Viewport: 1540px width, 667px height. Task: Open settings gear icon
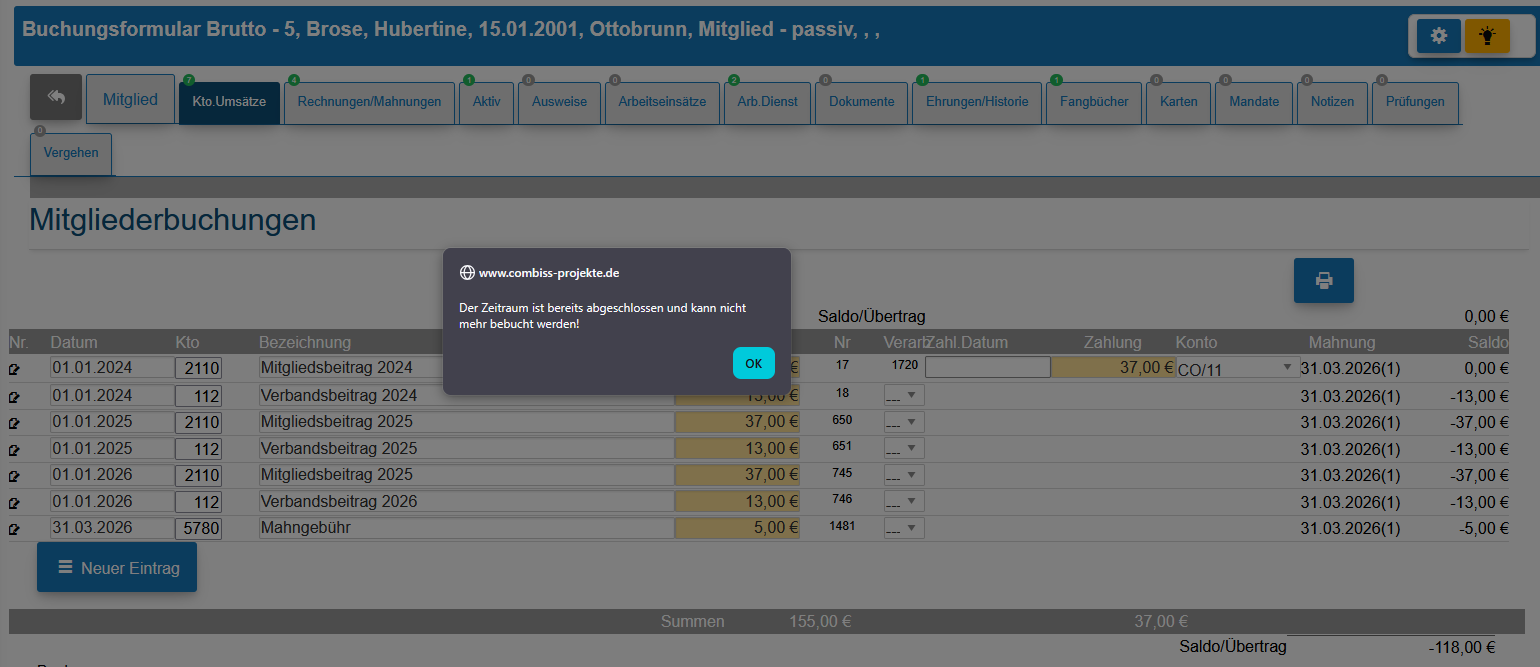click(x=1439, y=36)
